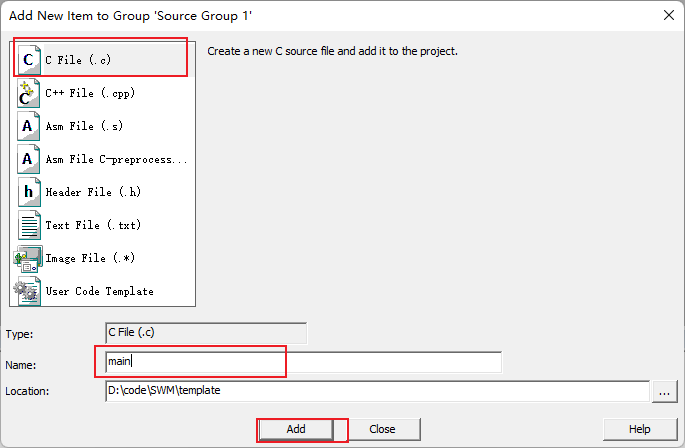The height and width of the screenshot is (448, 685).
Task: Select the C++ File (.cpp) icon
Action: (x=29, y=93)
